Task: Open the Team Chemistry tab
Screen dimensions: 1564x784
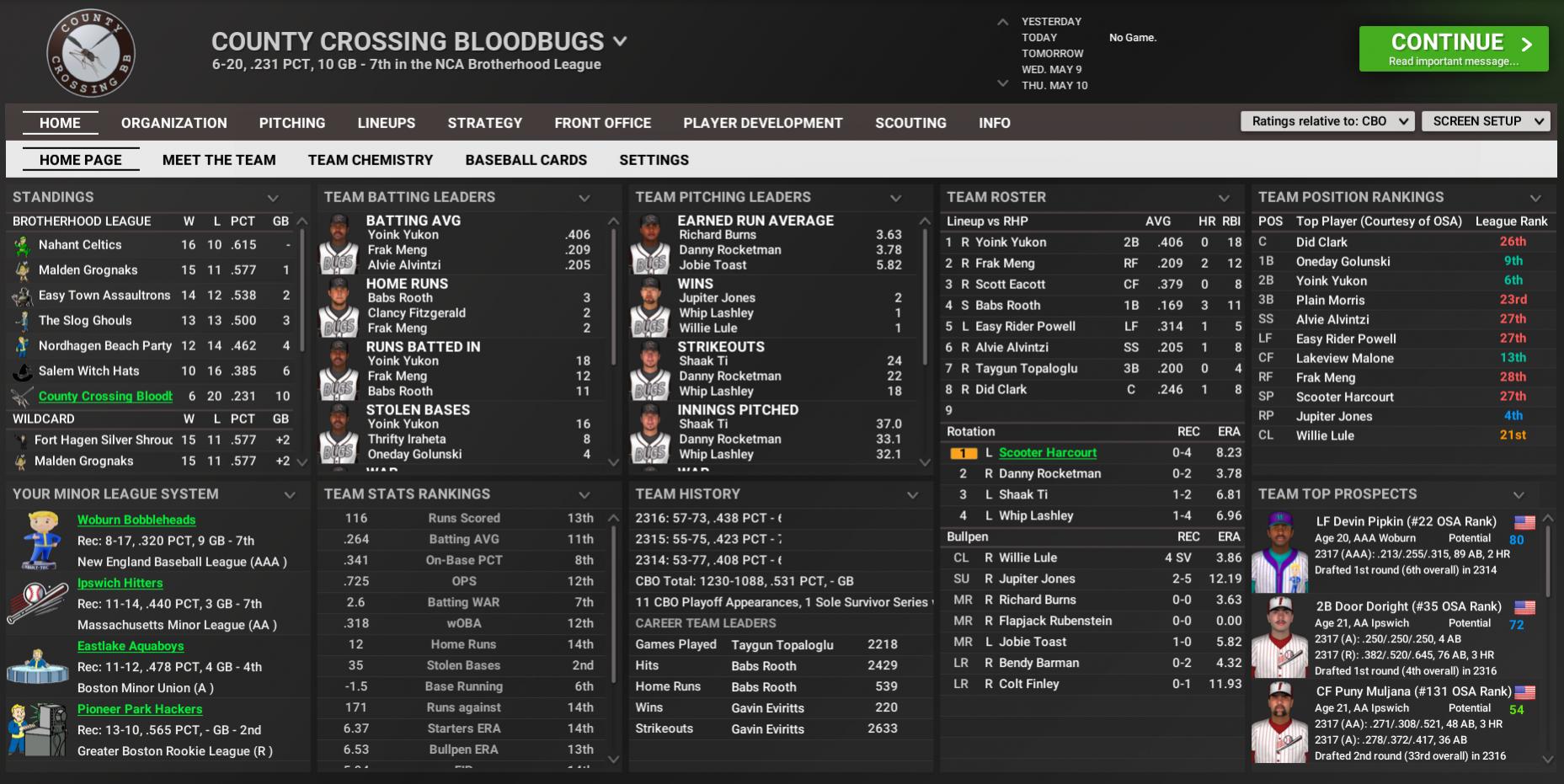Action: (370, 160)
